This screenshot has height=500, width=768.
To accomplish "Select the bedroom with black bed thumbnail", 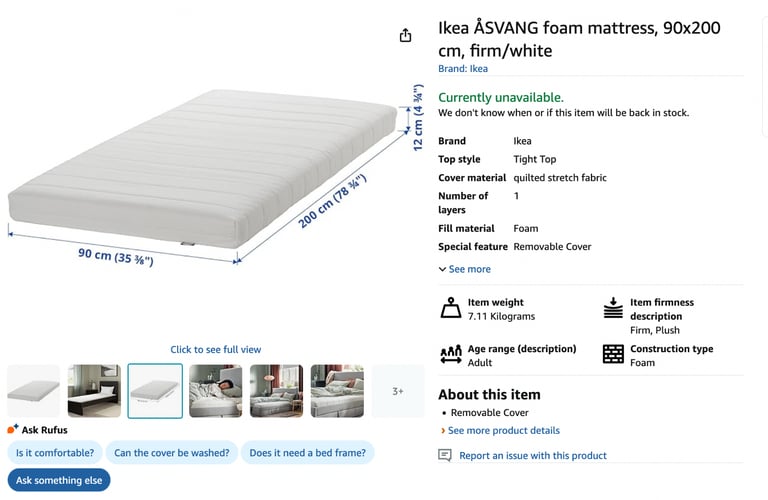I will click(94, 391).
